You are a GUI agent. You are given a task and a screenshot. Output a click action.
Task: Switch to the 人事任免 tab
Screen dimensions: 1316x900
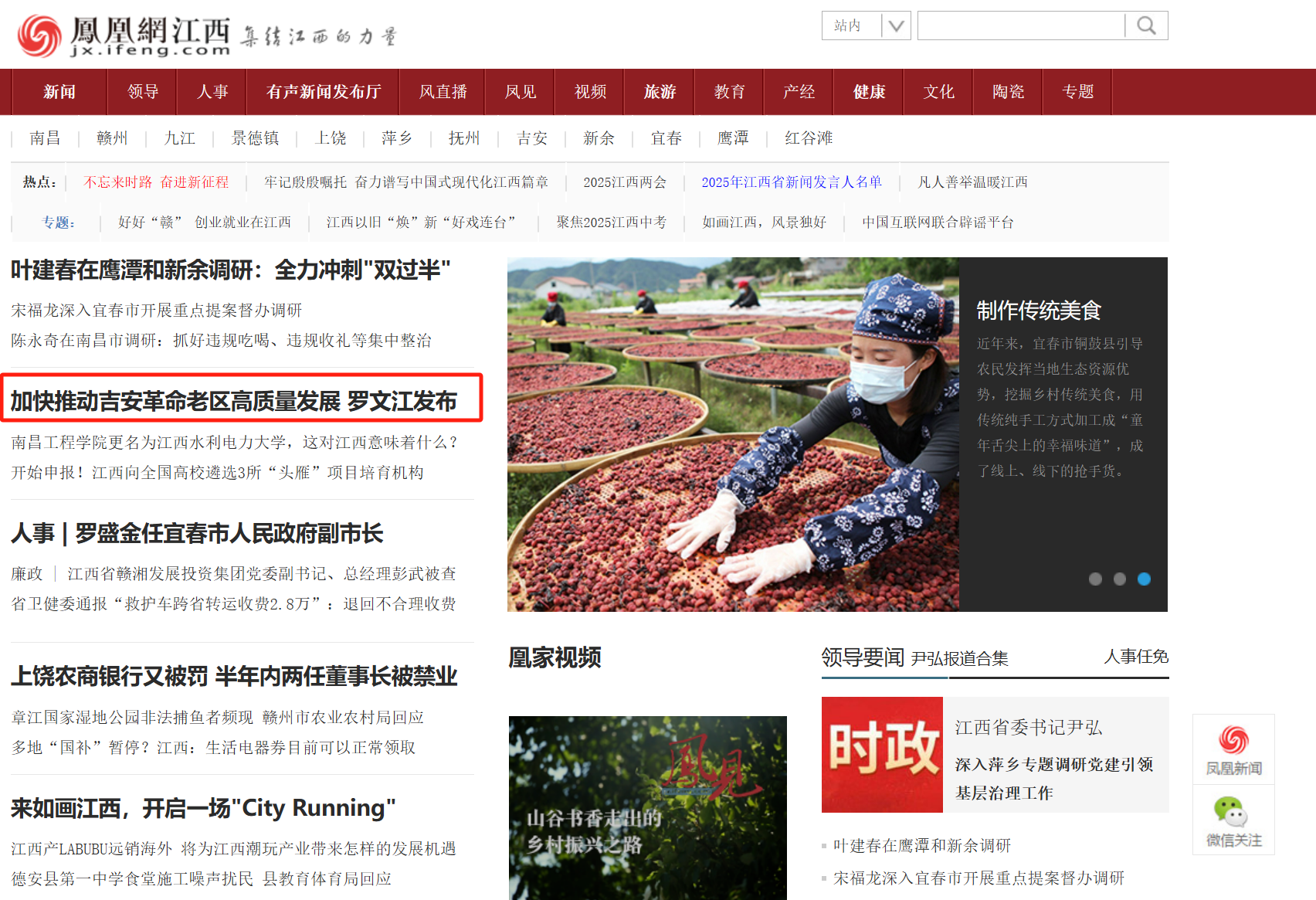pos(1136,657)
